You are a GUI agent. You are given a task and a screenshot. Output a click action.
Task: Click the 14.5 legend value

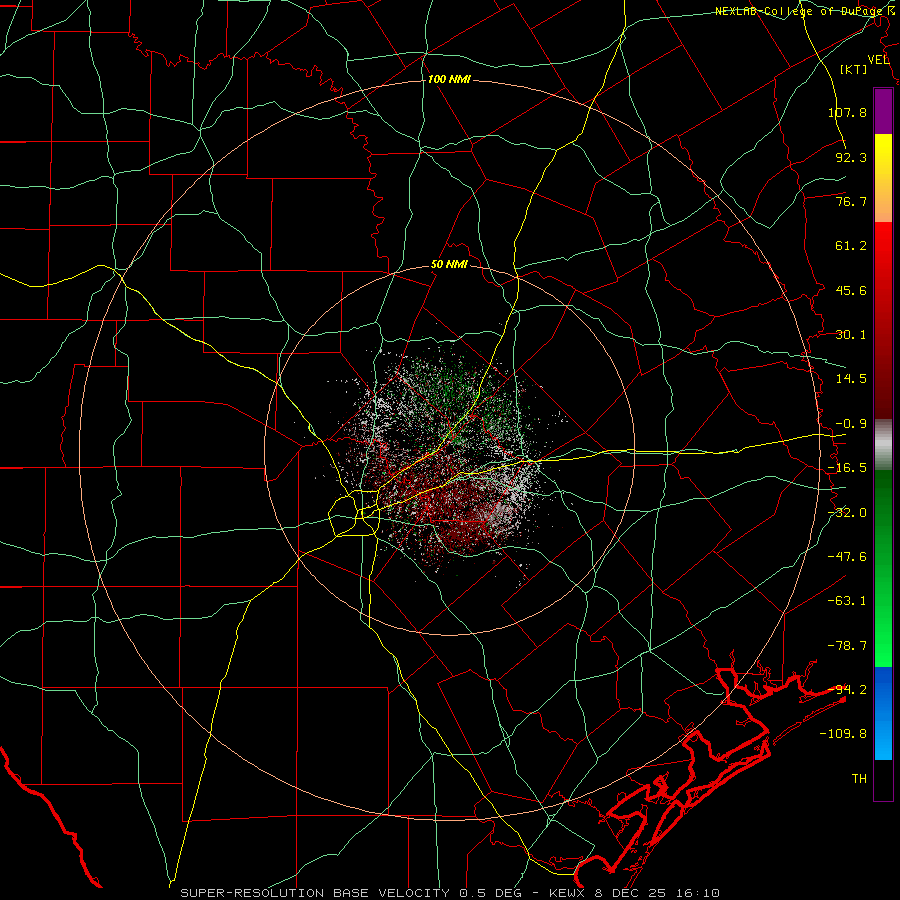[x=851, y=379]
